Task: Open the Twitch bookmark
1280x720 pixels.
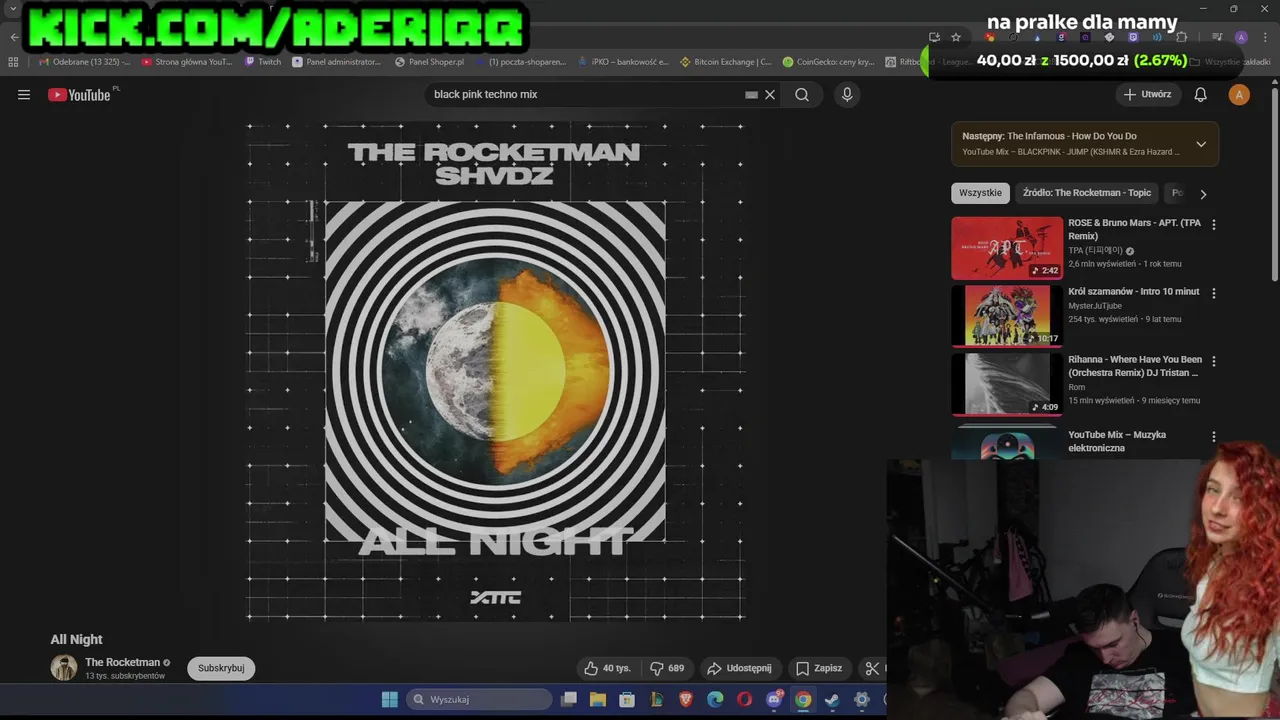Action: pyautogui.click(x=263, y=62)
